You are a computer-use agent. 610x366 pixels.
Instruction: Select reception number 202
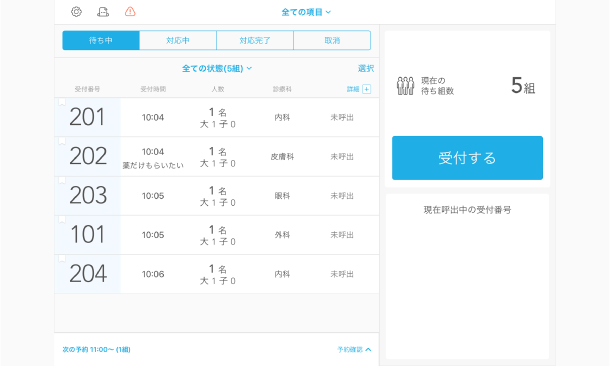88,156
